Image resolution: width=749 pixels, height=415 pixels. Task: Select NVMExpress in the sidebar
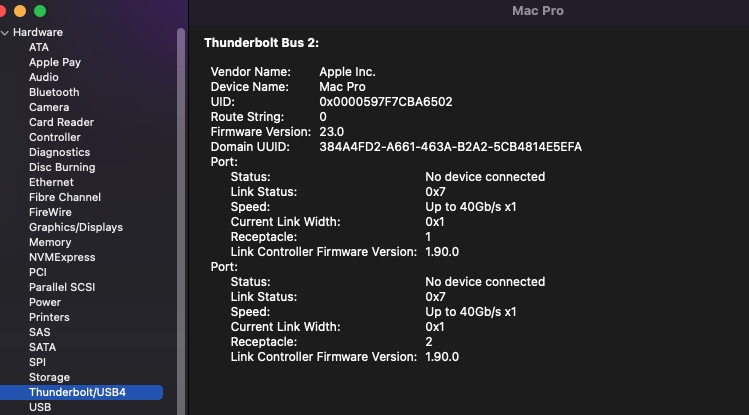[x=62, y=257]
